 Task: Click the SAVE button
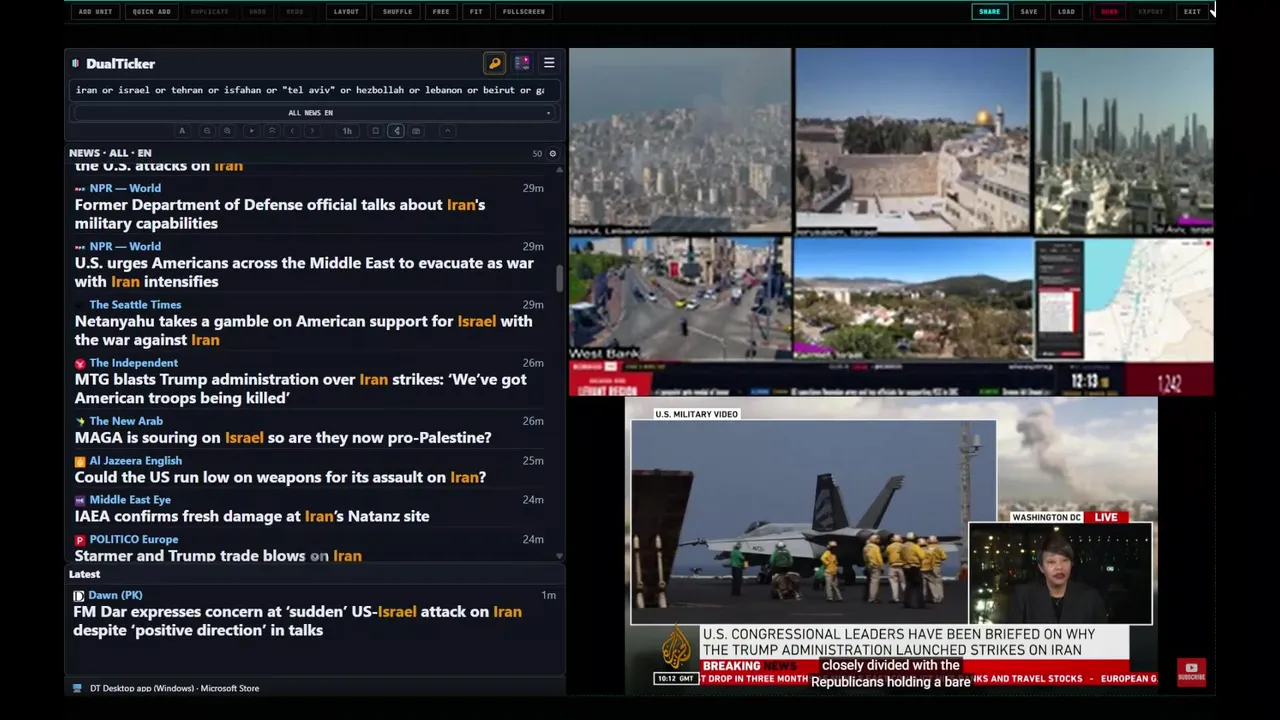1029,12
